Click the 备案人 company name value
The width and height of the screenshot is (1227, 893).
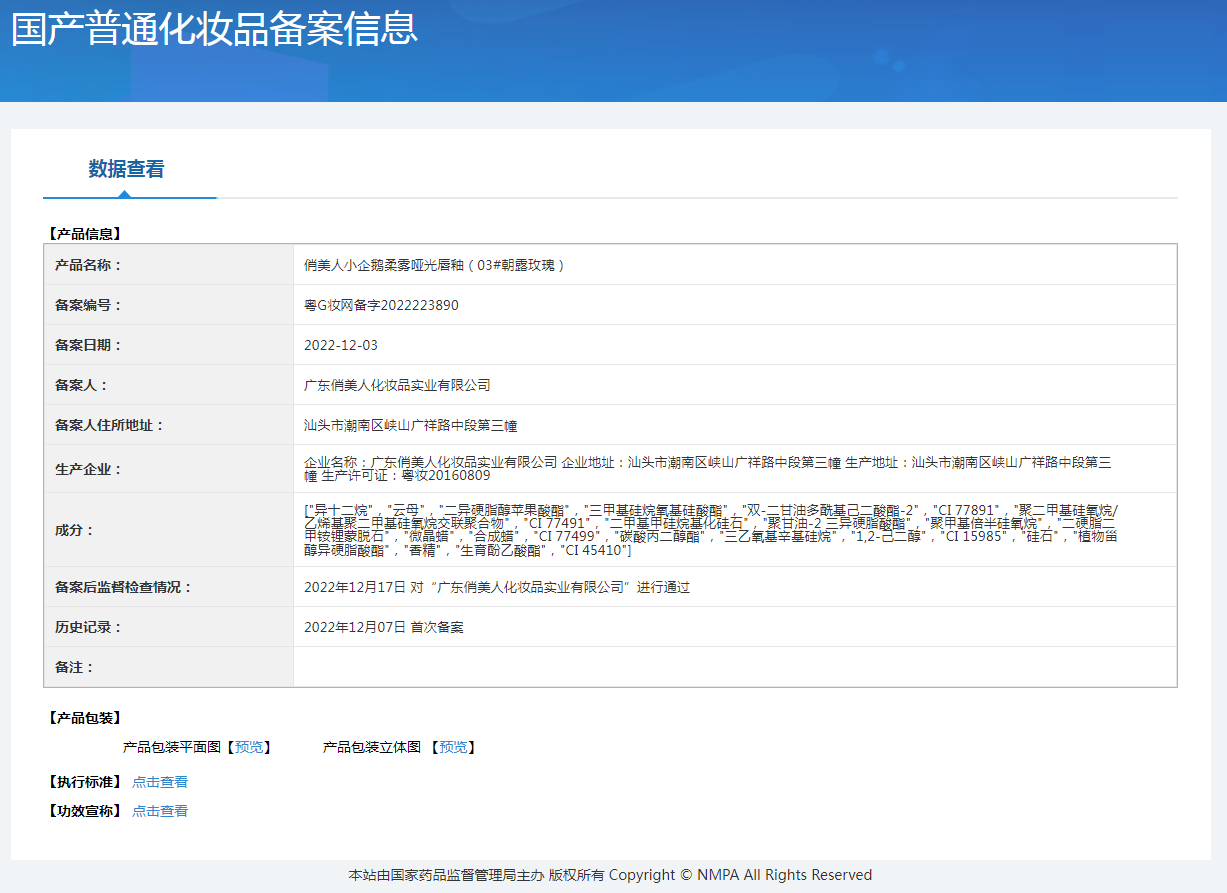pos(397,385)
